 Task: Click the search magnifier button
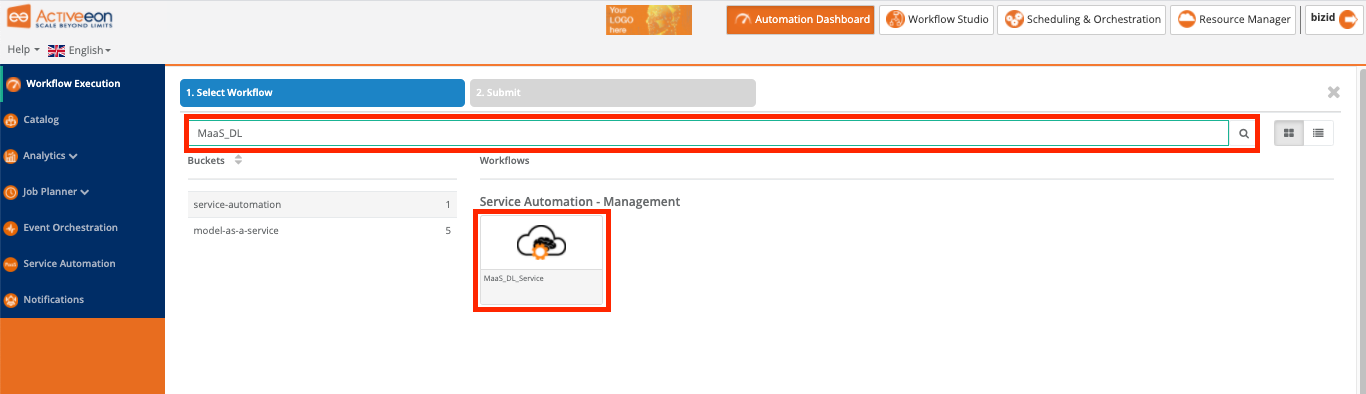pyautogui.click(x=1244, y=133)
